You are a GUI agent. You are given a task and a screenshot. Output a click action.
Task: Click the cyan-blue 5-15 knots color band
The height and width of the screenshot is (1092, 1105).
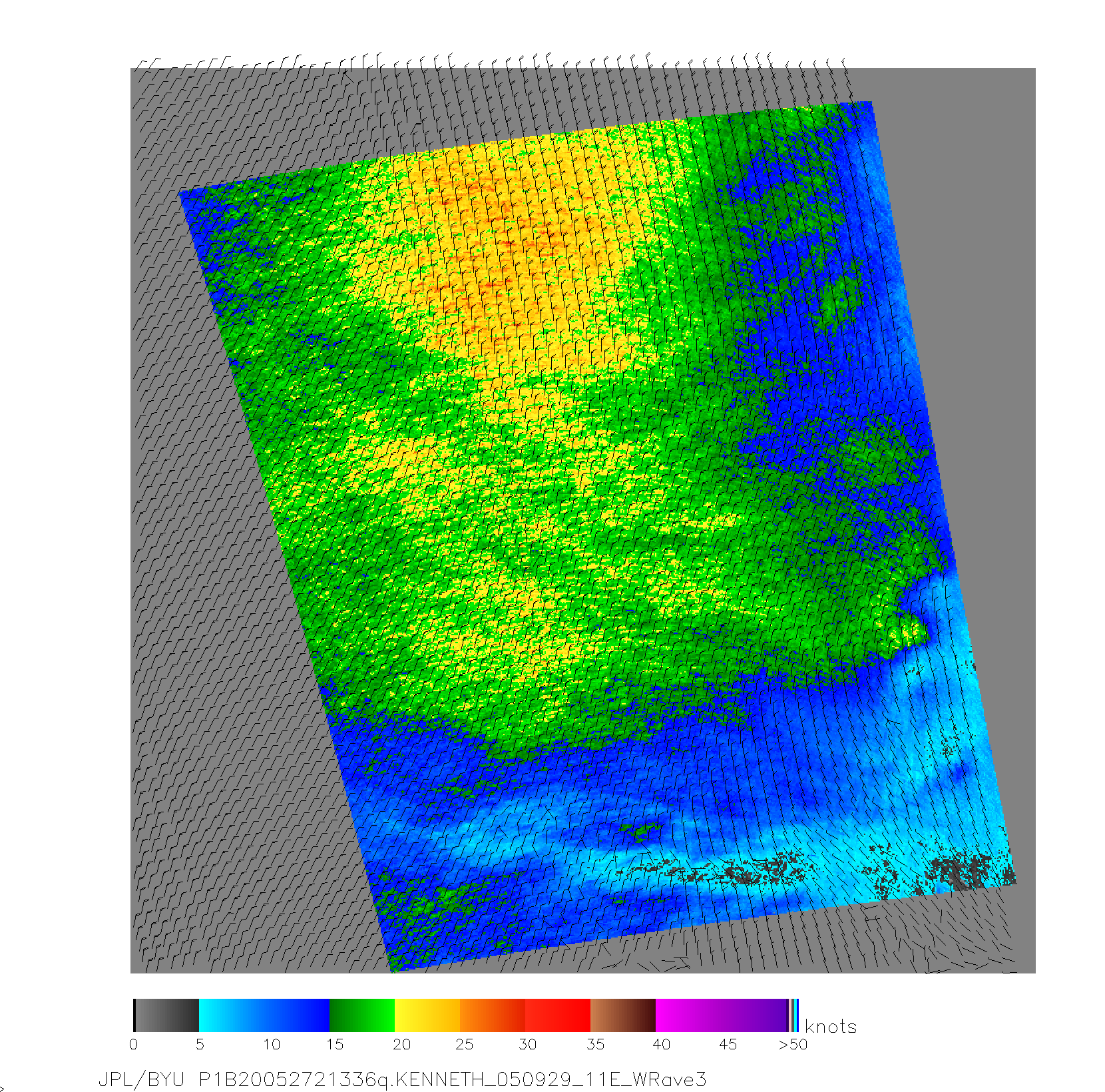[264, 1015]
